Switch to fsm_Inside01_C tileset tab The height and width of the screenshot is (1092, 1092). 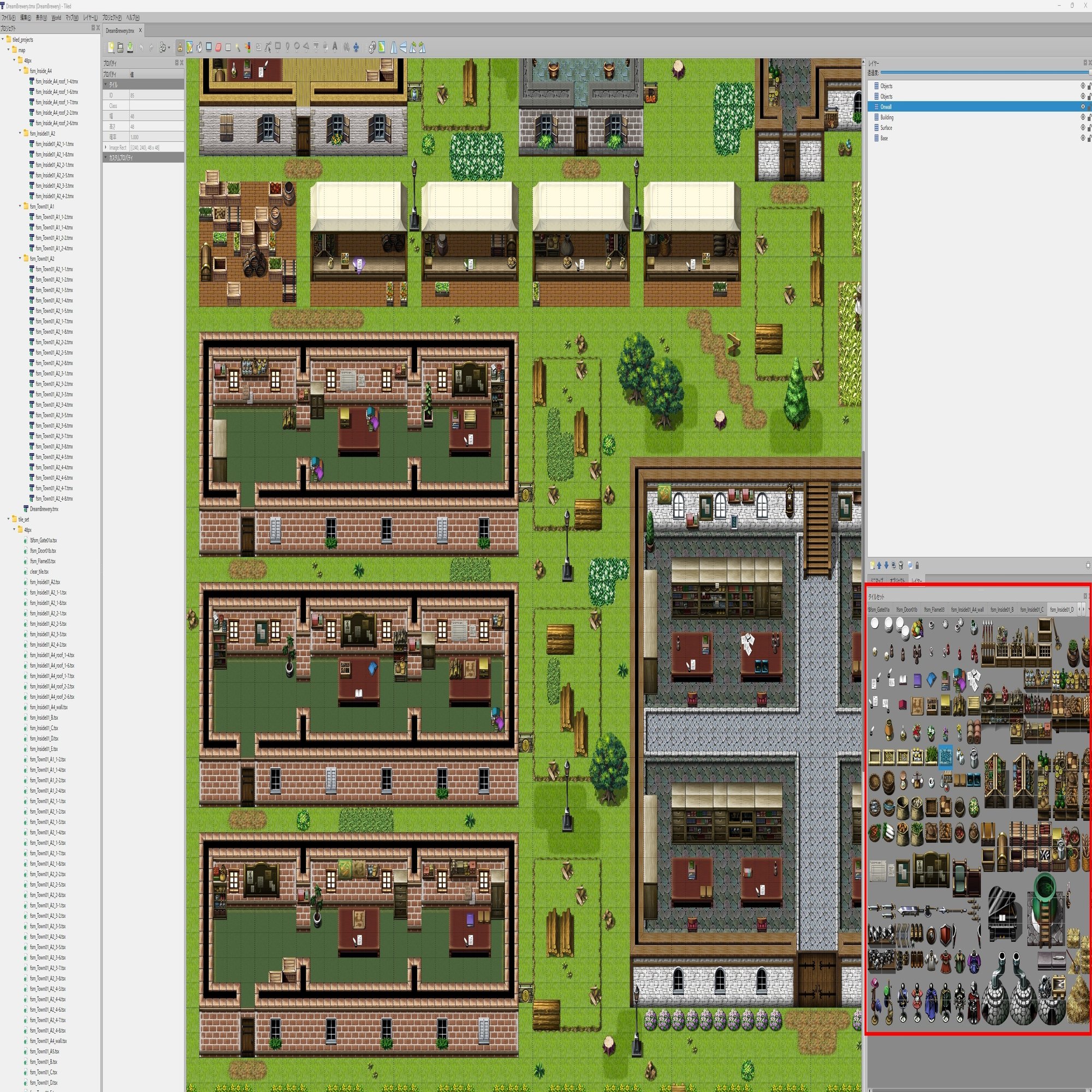1031,609
